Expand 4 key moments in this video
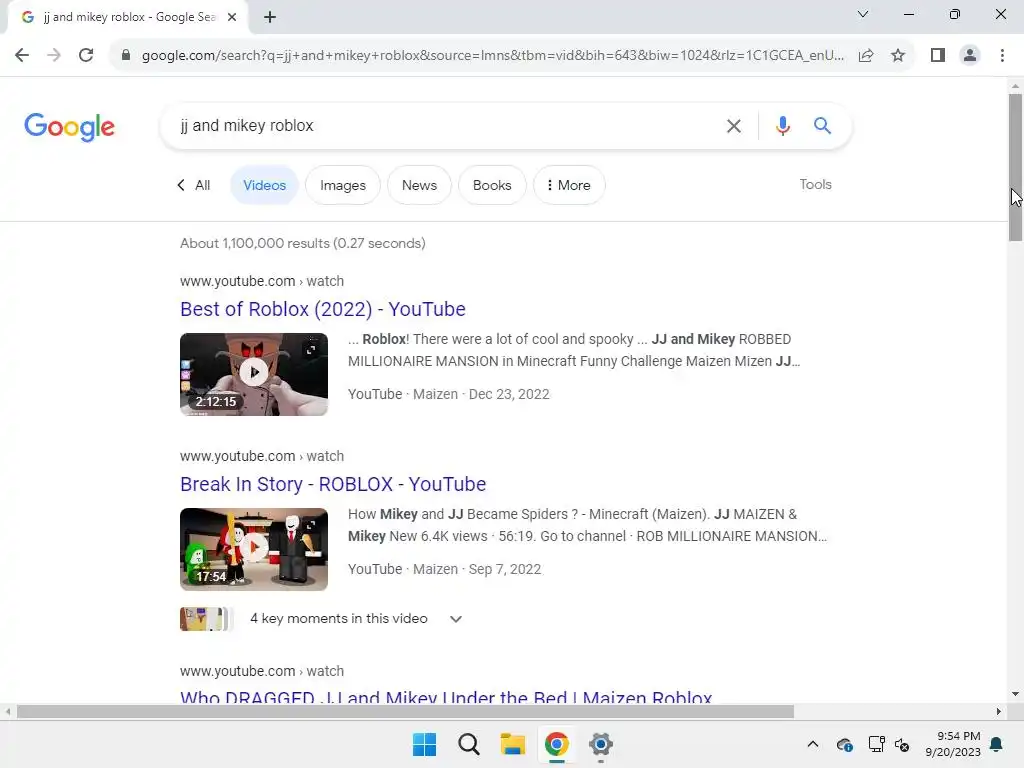The width and height of the screenshot is (1024, 768). click(x=356, y=618)
